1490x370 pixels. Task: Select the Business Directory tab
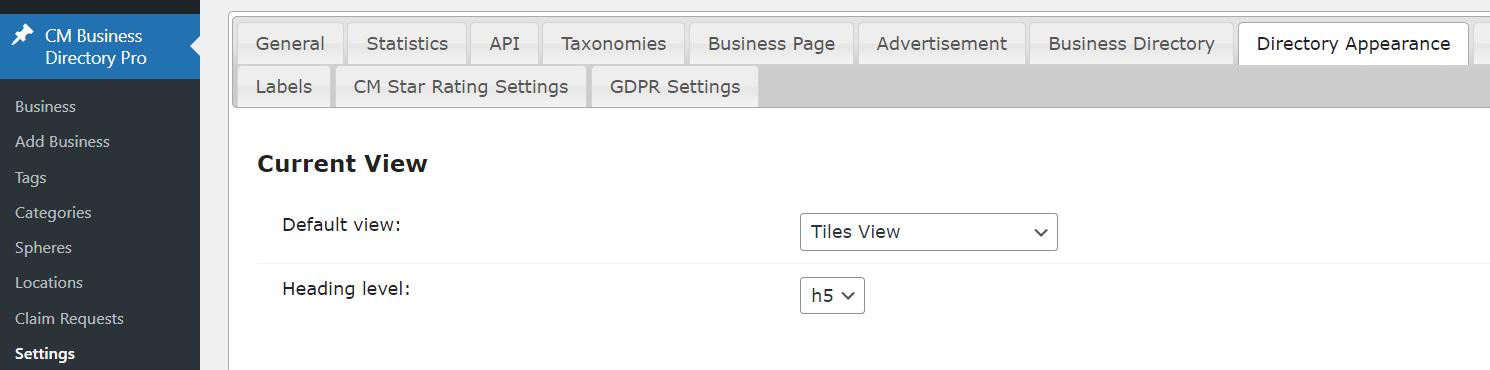pos(1132,44)
